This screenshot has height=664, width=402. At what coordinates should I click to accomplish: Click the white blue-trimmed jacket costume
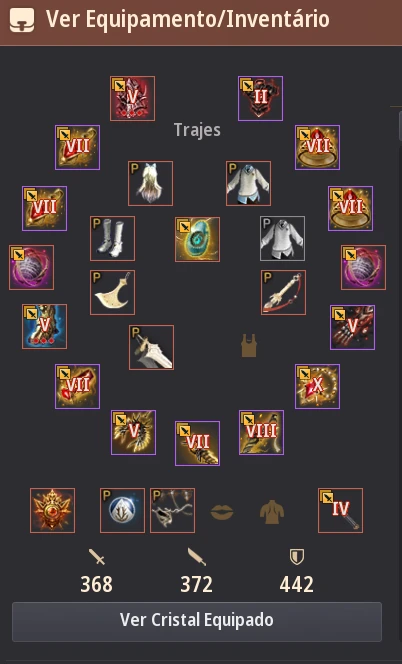(x=249, y=183)
